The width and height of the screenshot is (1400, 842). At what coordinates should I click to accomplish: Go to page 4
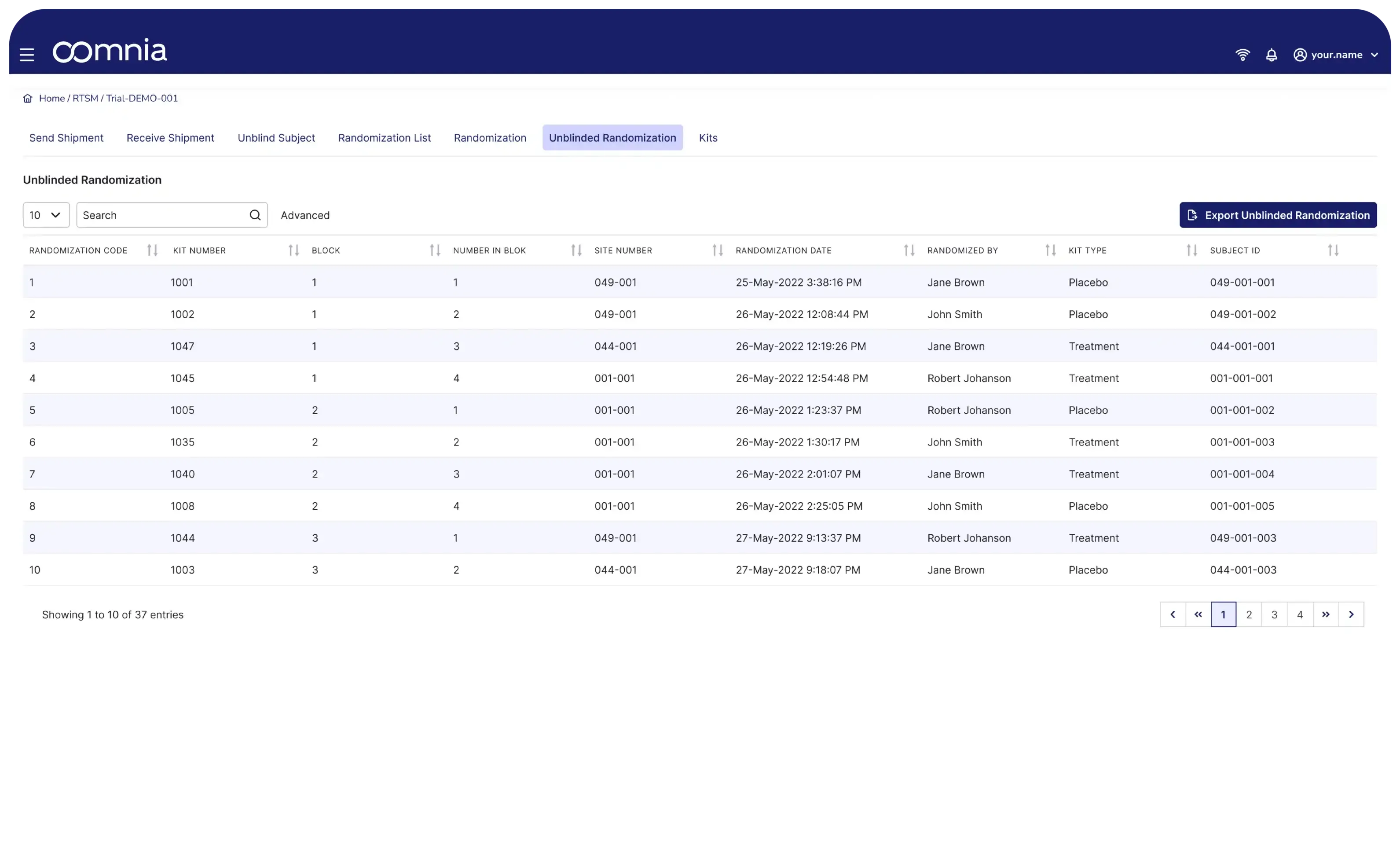(x=1300, y=614)
